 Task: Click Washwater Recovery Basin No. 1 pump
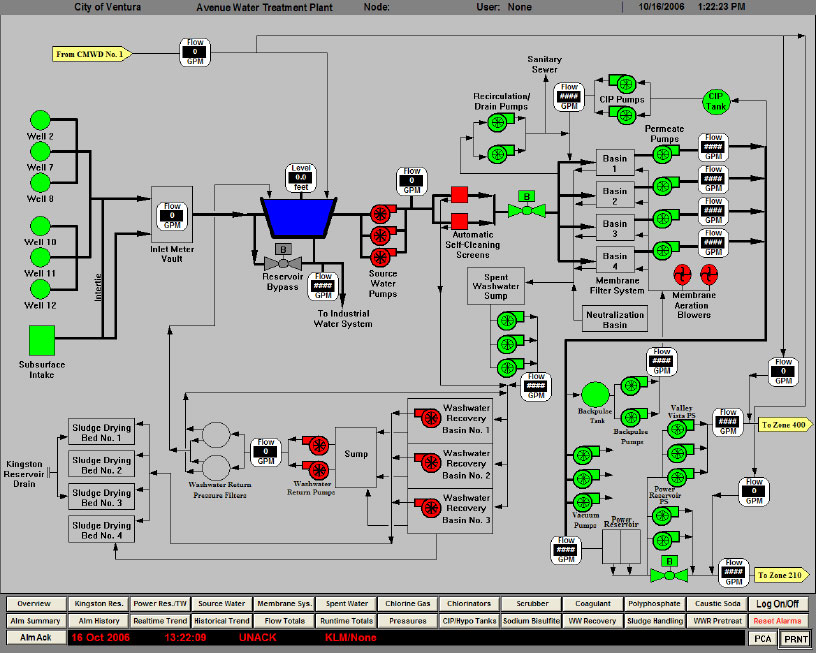coord(428,417)
